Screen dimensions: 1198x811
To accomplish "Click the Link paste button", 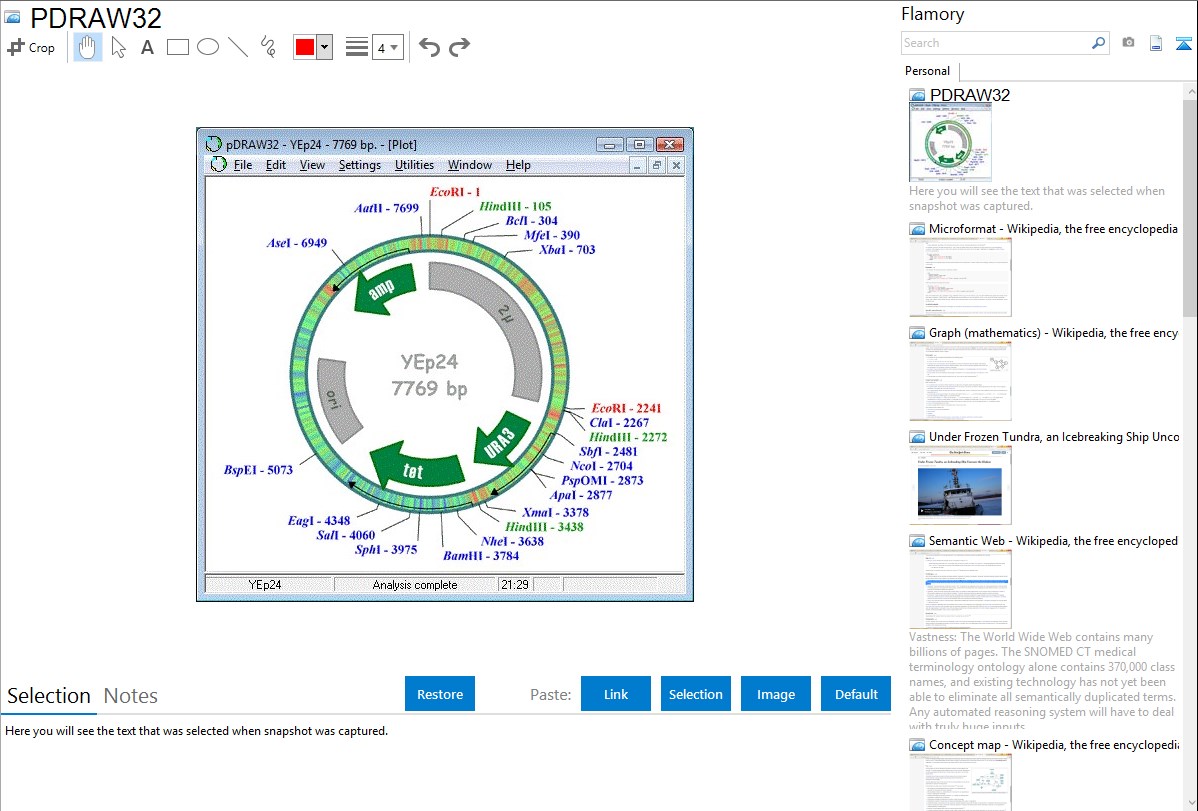I will [x=616, y=694].
